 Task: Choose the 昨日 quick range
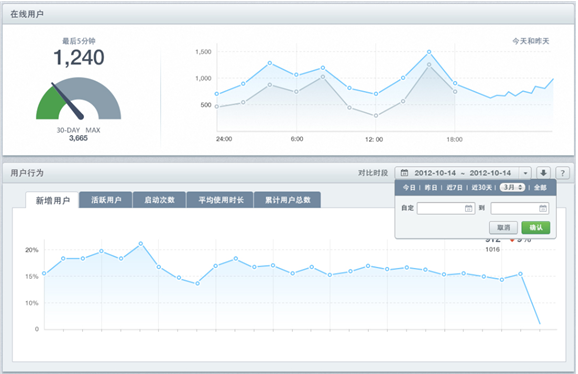(x=431, y=188)
